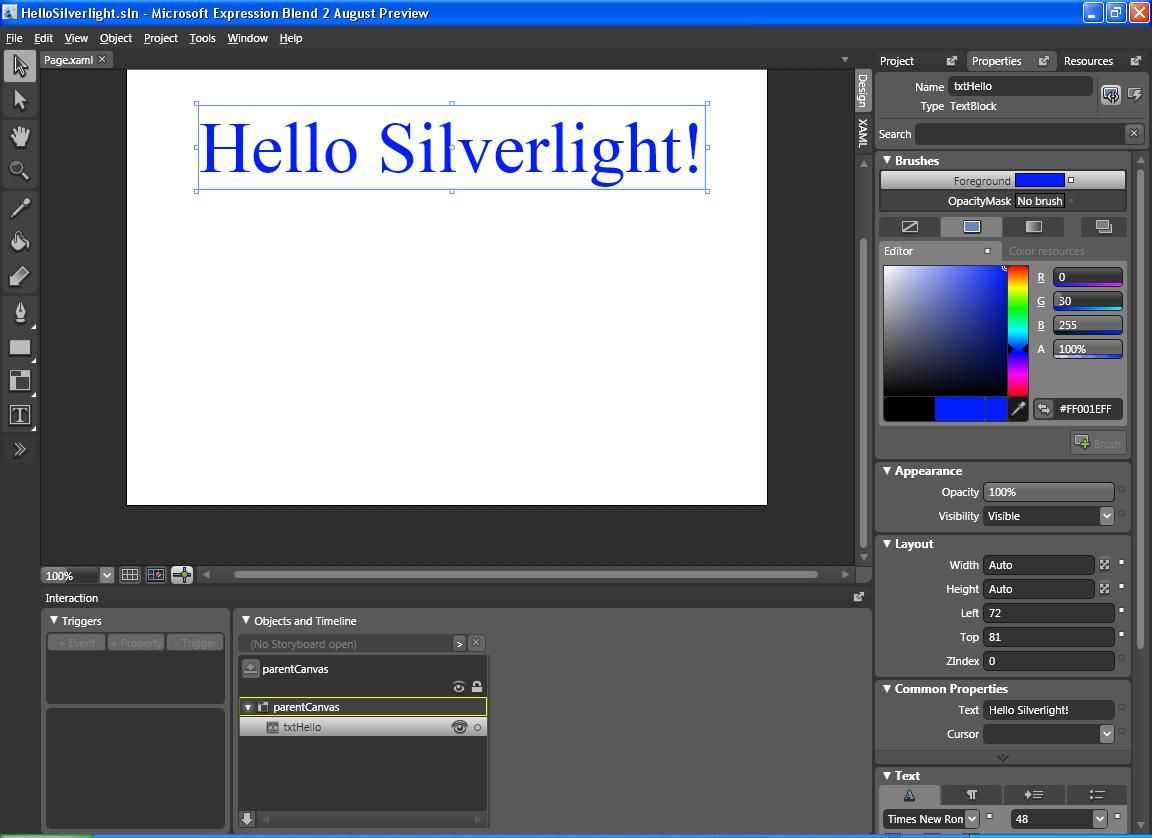Open the Window menu
Viewport: 1152px width, 838px height.
click(248, 38)
